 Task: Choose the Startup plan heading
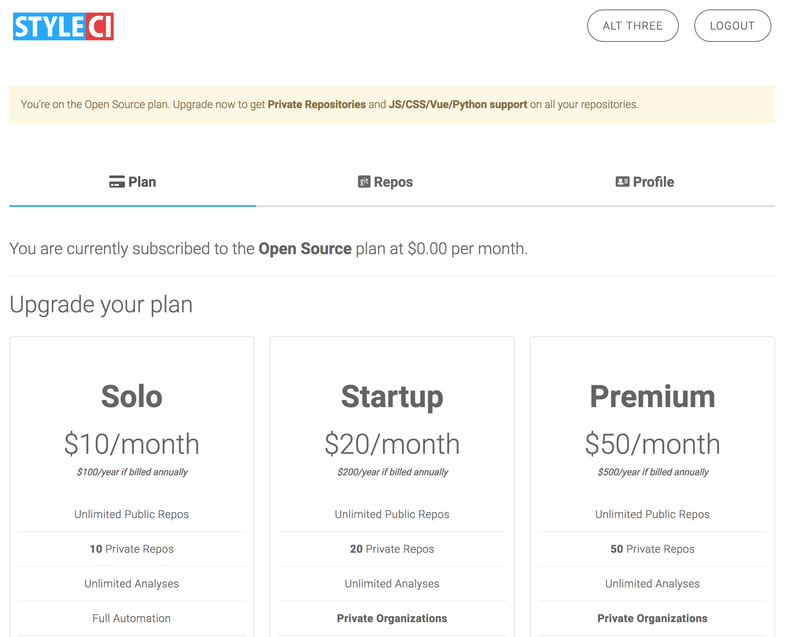coord(392,396)
